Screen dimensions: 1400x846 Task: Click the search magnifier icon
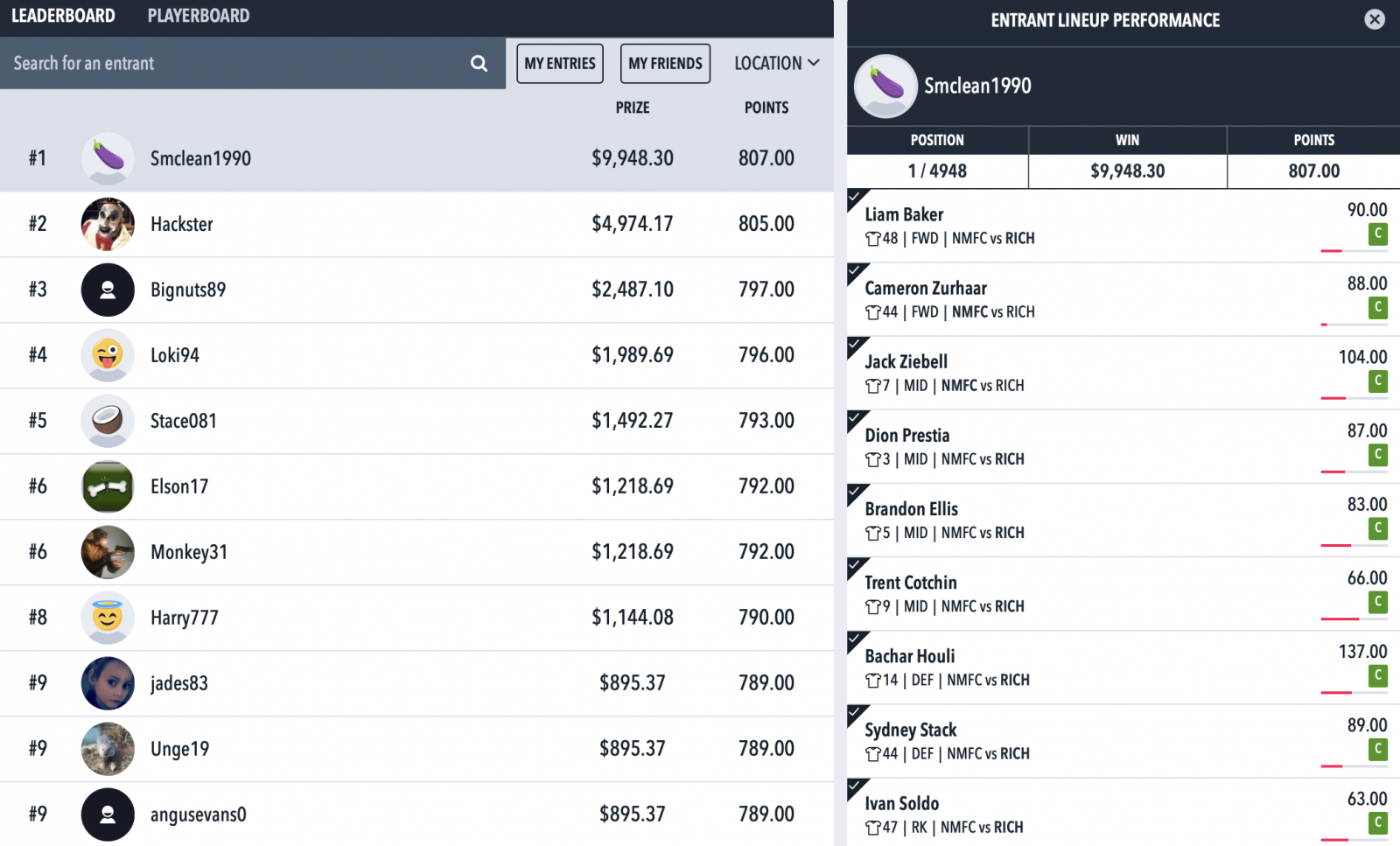tap(479, 63)
